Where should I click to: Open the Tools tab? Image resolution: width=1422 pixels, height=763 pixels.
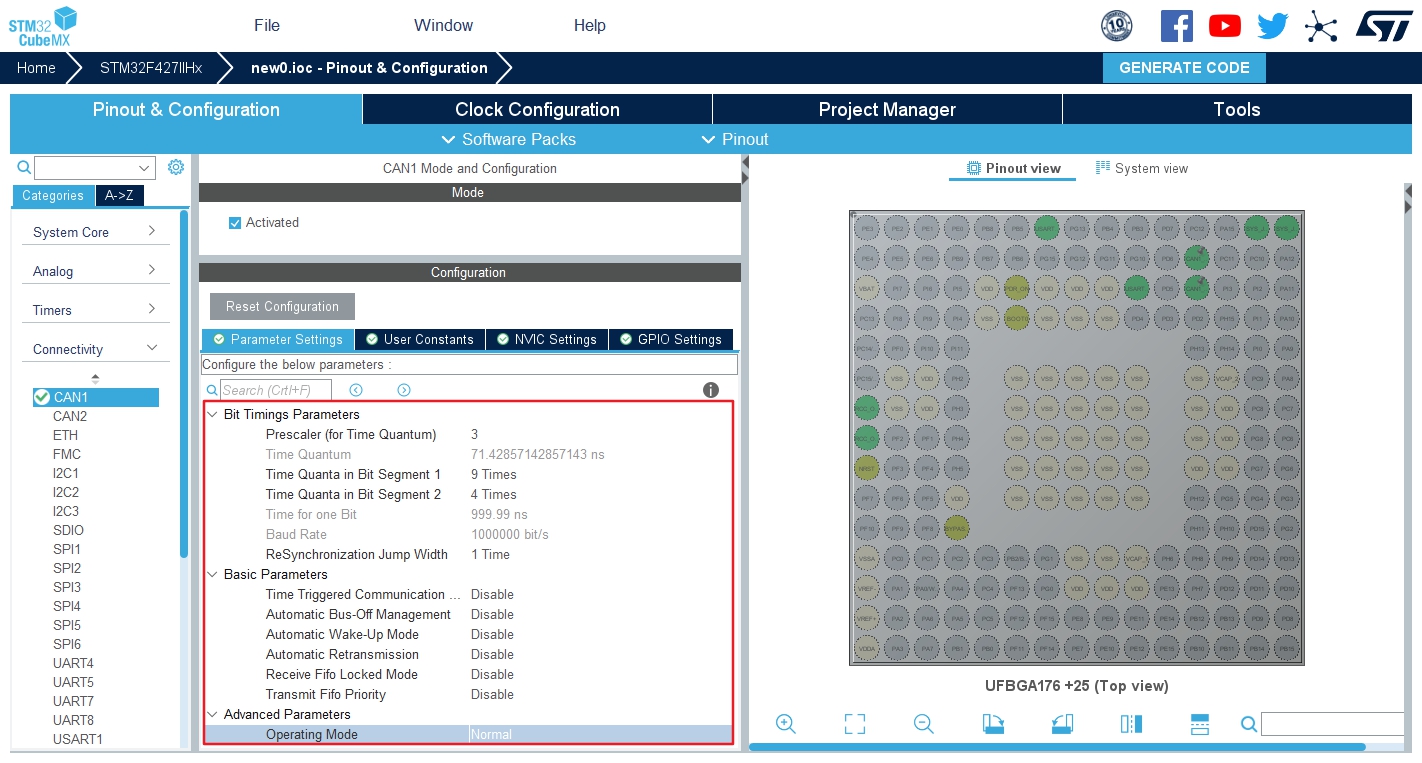(1237, 109)
